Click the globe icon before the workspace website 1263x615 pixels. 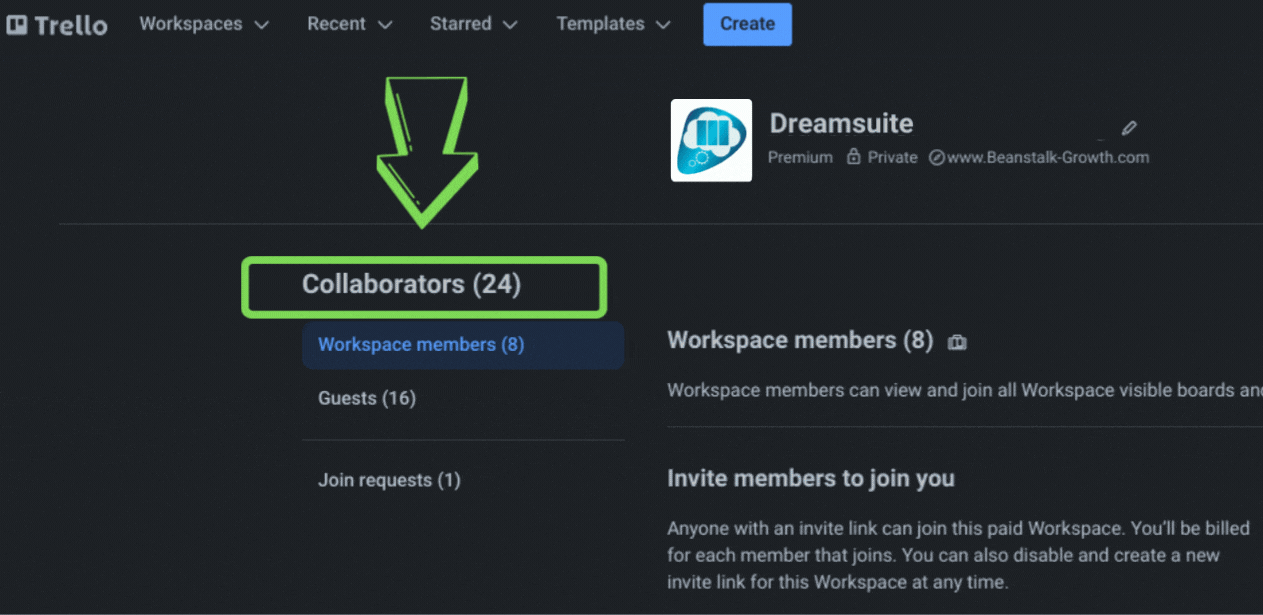click(x=935, y=157)
